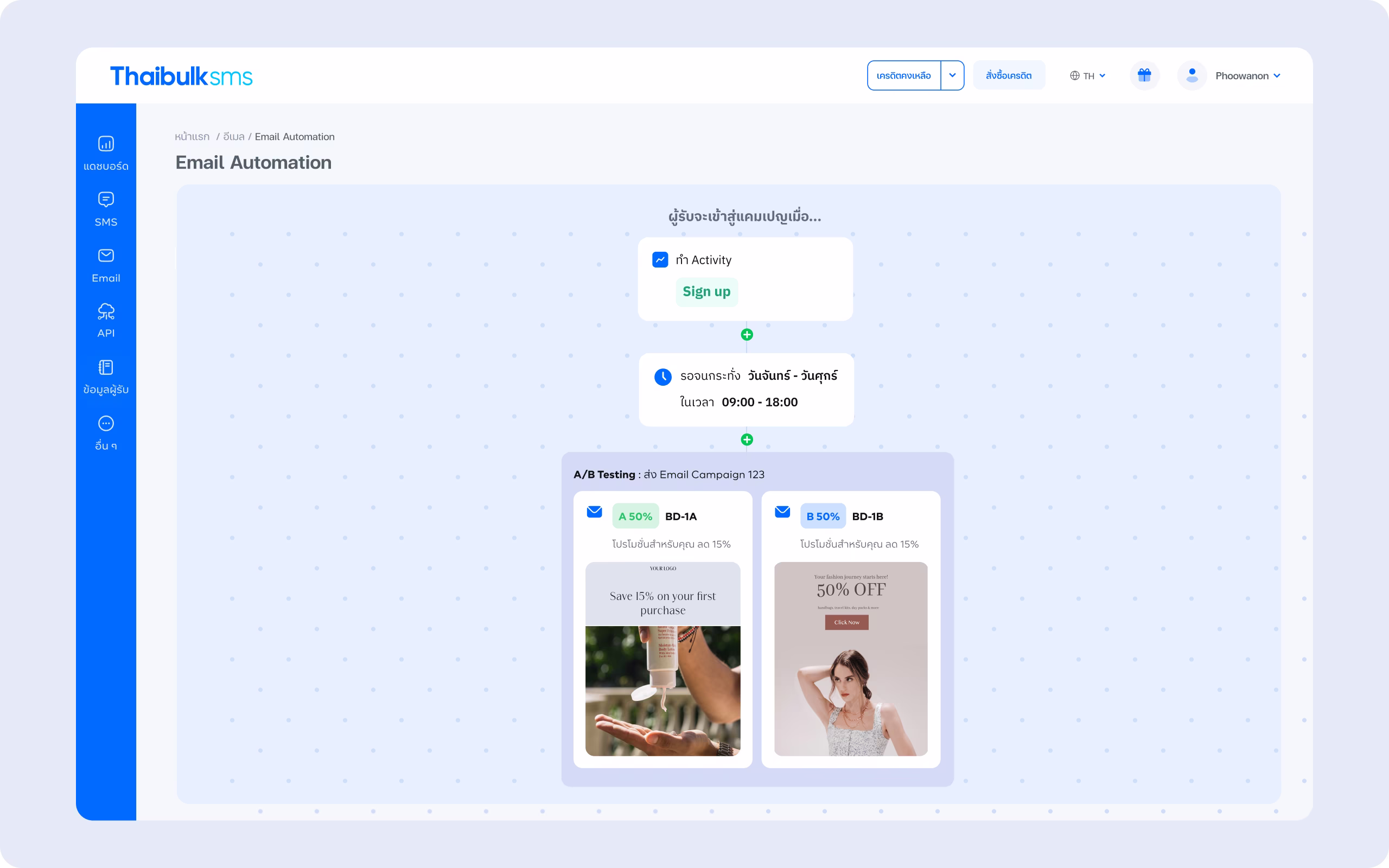Click the buy credit button
The height and width of the screenshot is (868, 1389).
(1009, 75)
